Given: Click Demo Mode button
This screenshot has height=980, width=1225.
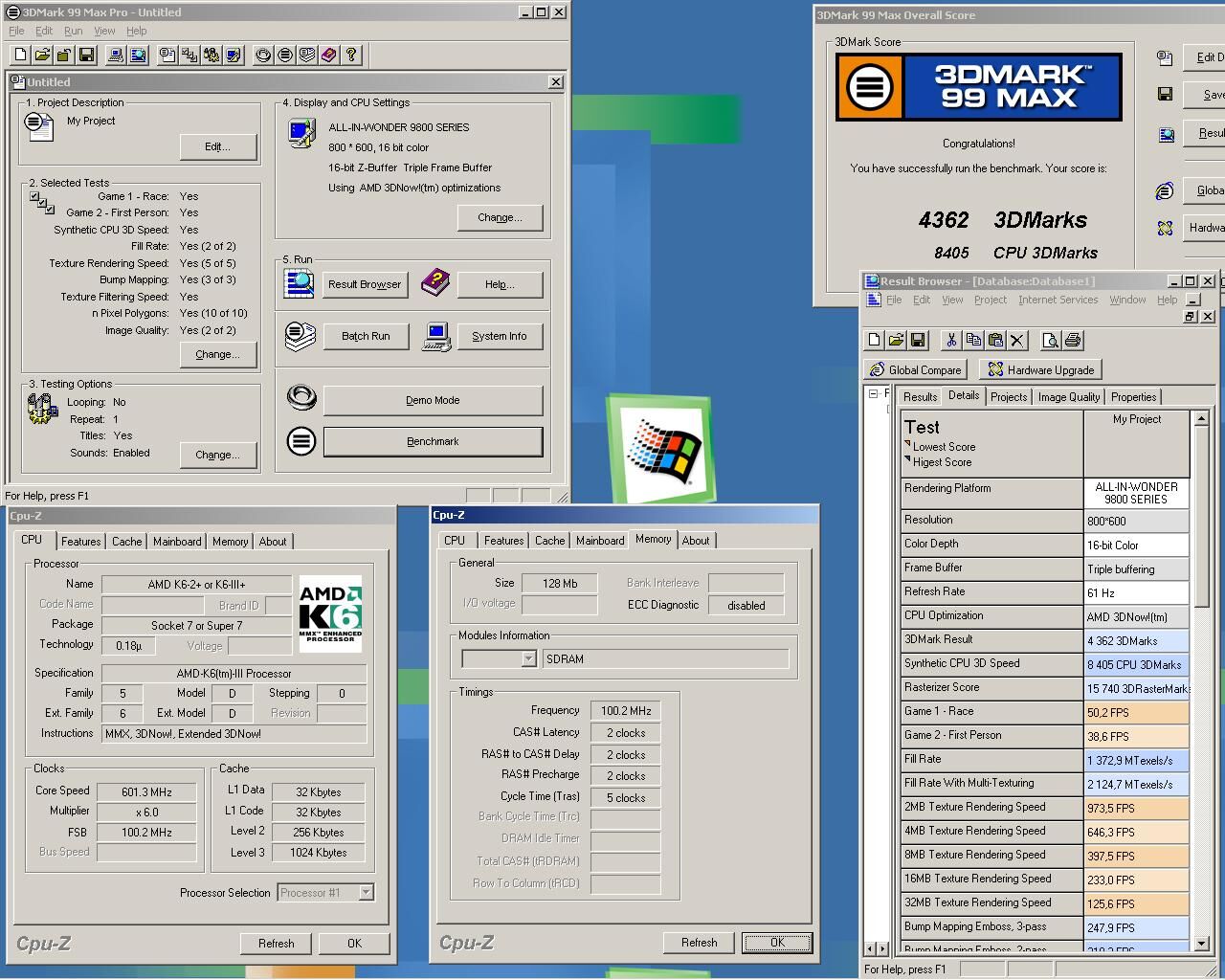Looking at the screenshot, I should pyautogui.click(x=433, y=400).
